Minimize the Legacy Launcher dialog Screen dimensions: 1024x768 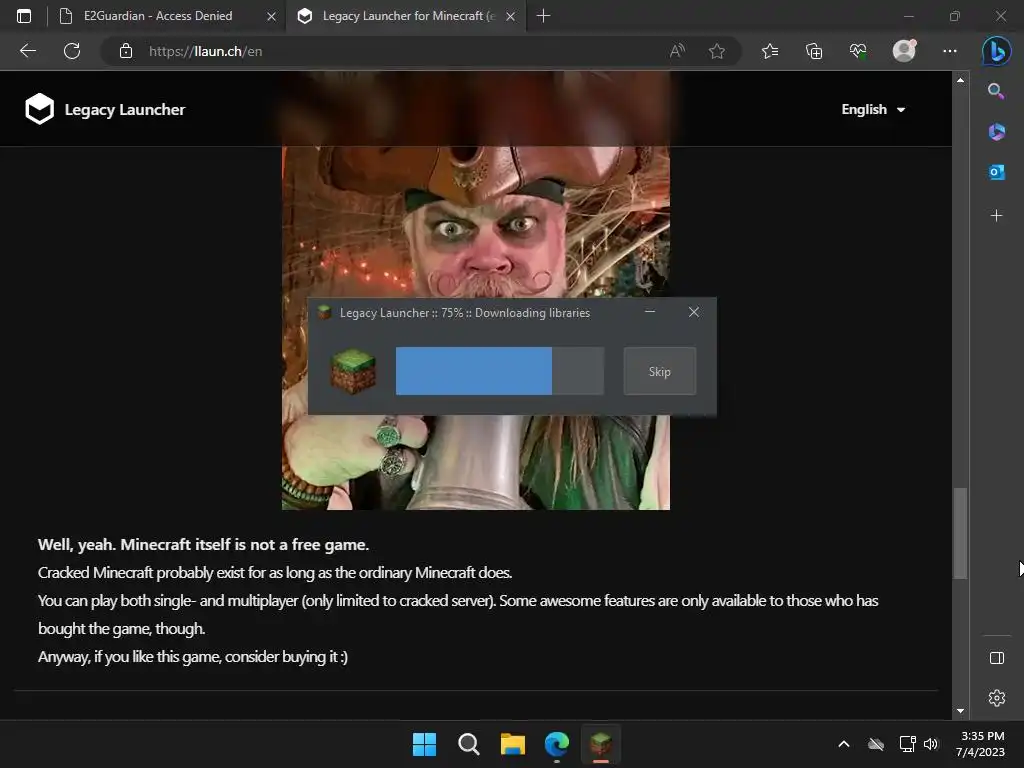(x=650, y=312)
